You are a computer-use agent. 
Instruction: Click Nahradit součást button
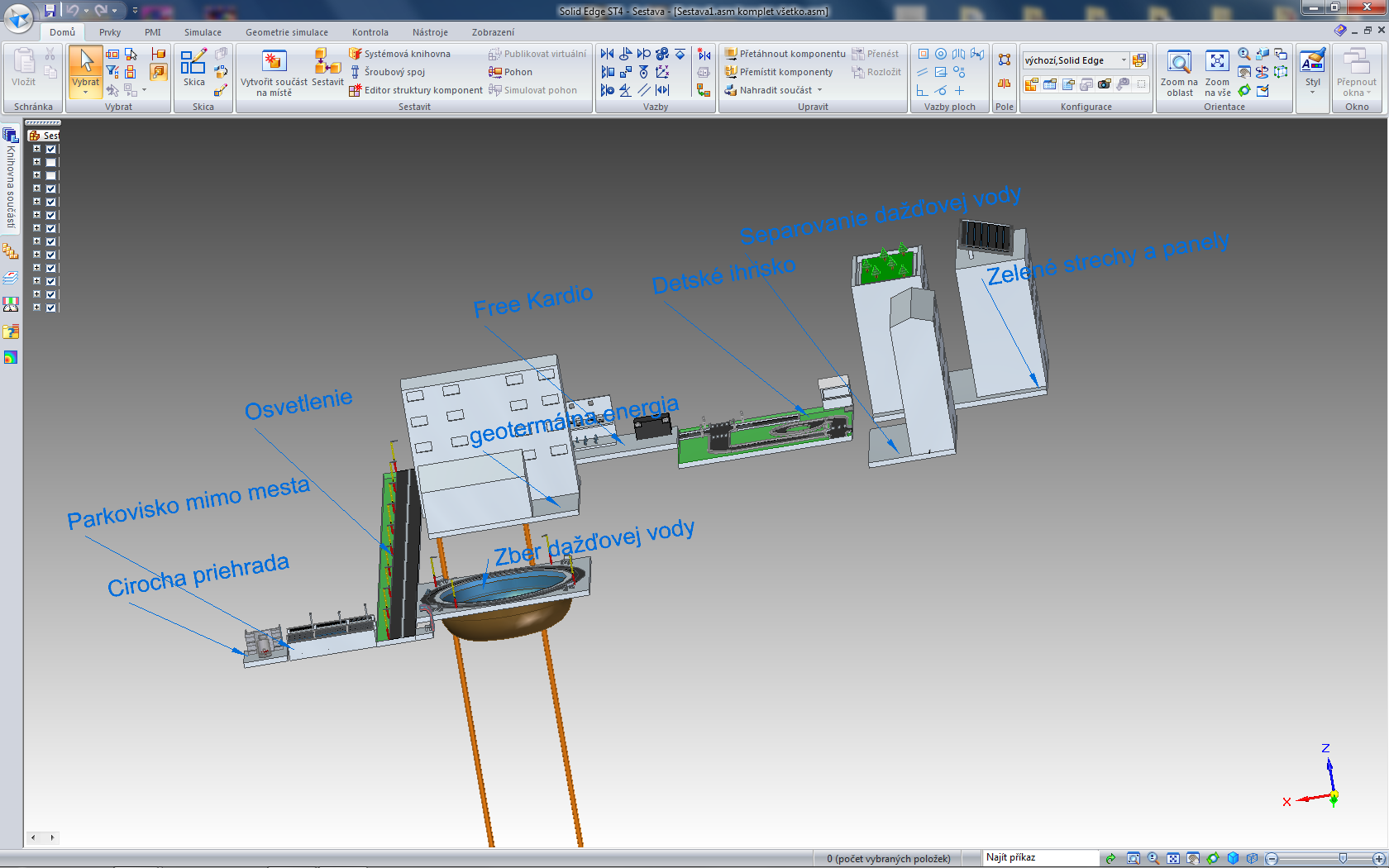[774, 90]
